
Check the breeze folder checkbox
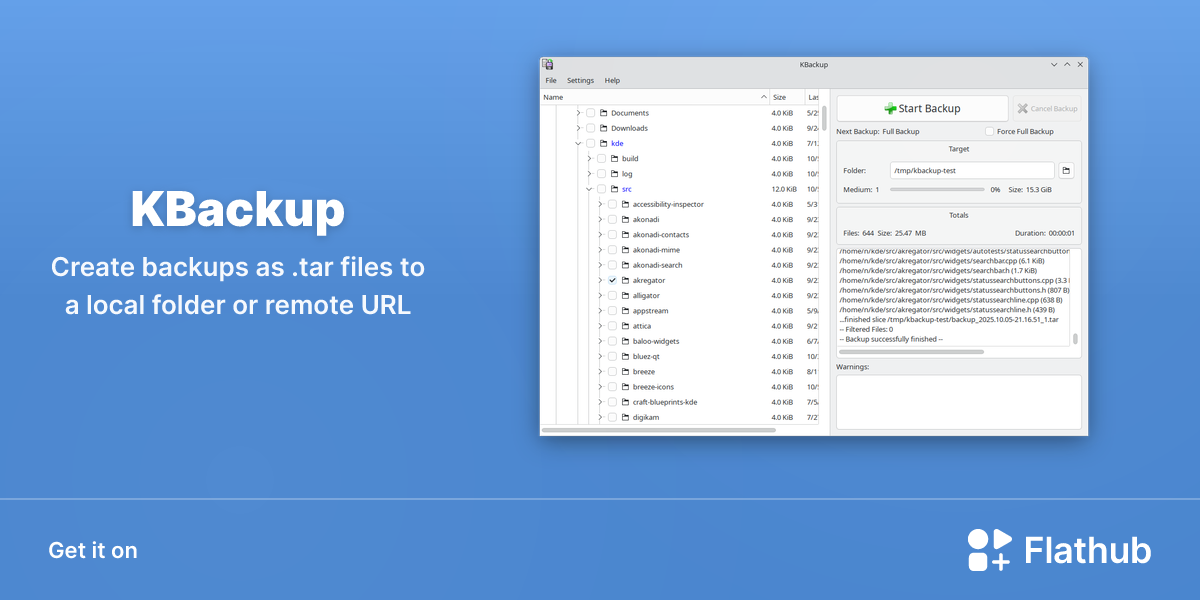click(612, 372)
